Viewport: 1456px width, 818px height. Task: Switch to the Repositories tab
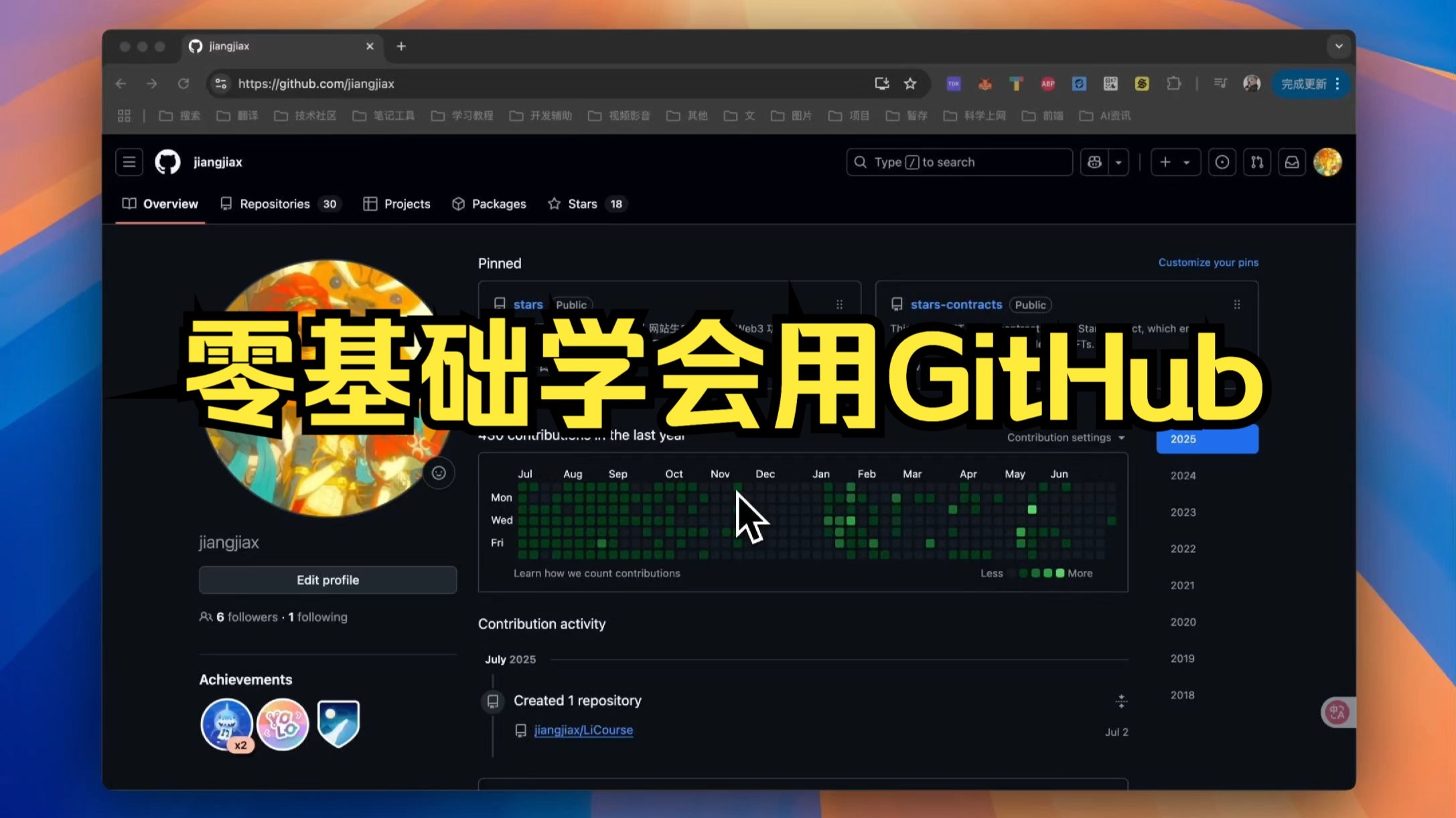275,204
